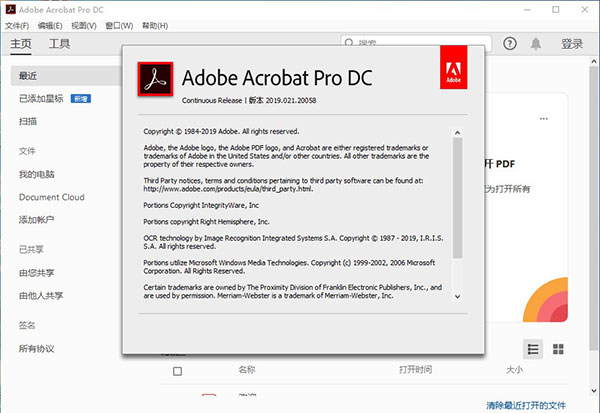Image resolution: width=600 pixels, height=413 pixels.
Task: Select 由您共享 in the sidebar
Action: click(36, 273)
